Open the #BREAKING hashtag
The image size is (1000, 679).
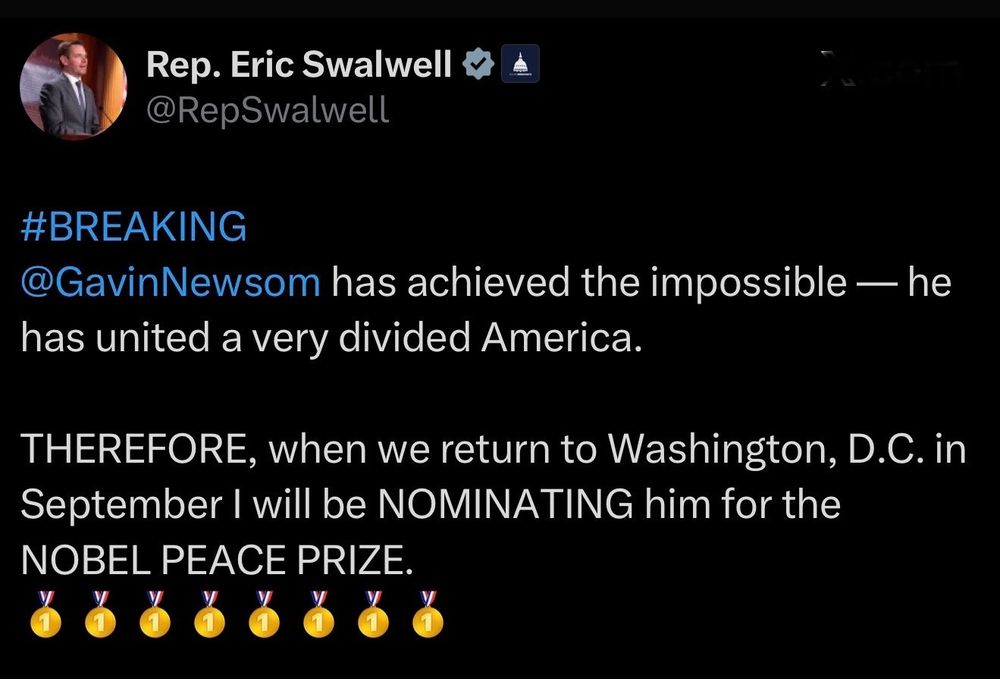(x=133, y=226)
